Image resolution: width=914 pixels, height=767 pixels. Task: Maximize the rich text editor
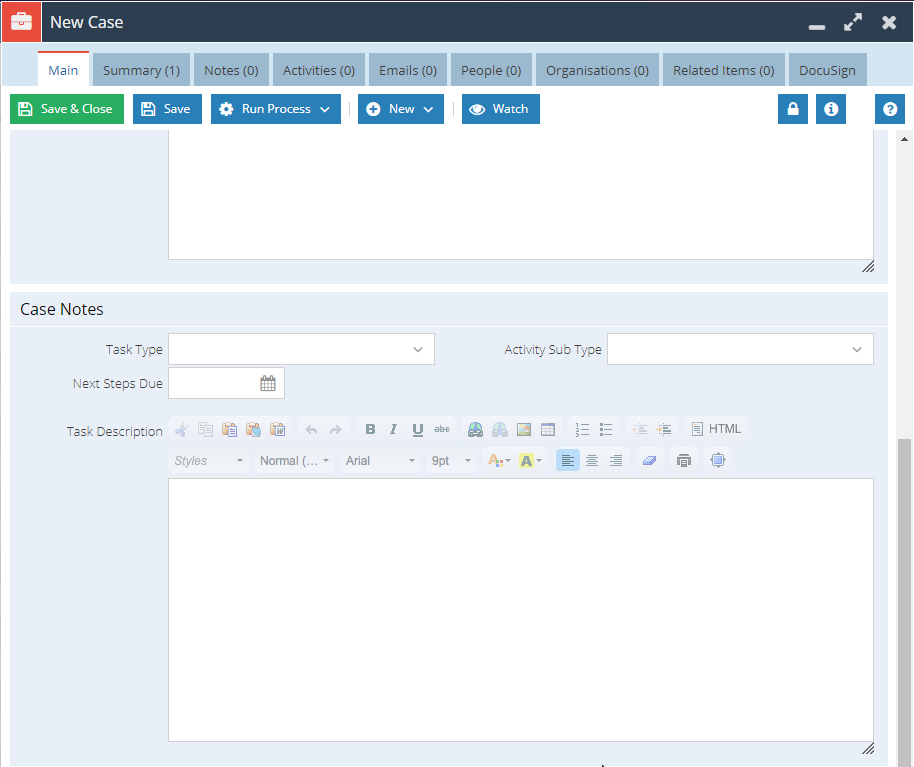click(x=718, y=460)
